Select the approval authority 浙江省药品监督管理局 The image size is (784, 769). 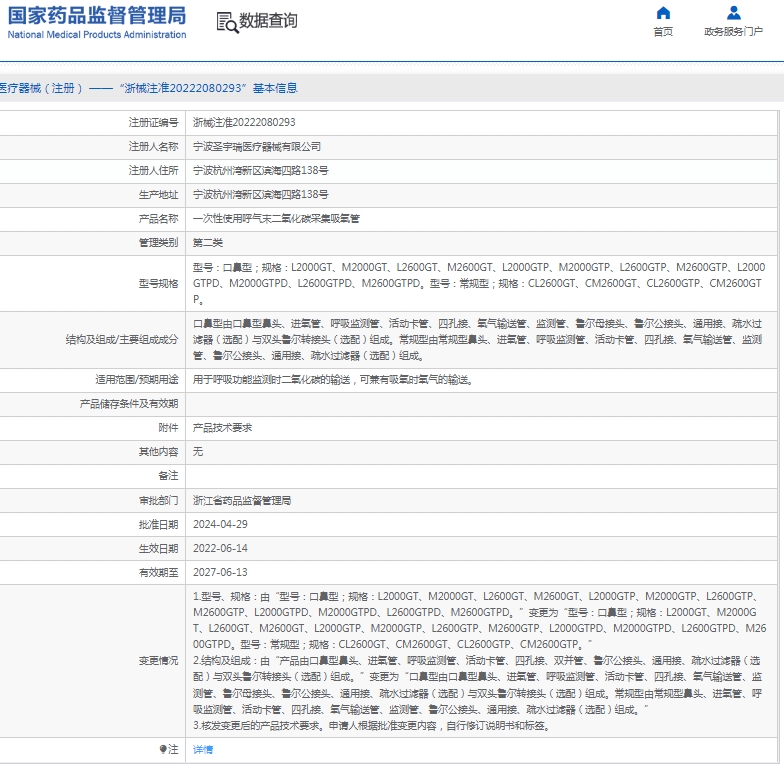(242, 500)
